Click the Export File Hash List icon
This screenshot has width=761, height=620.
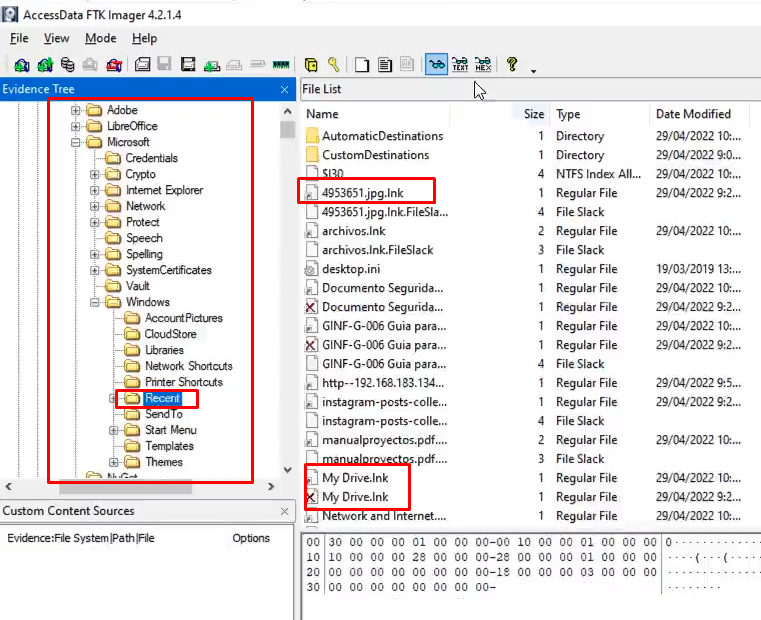point(385,65)
